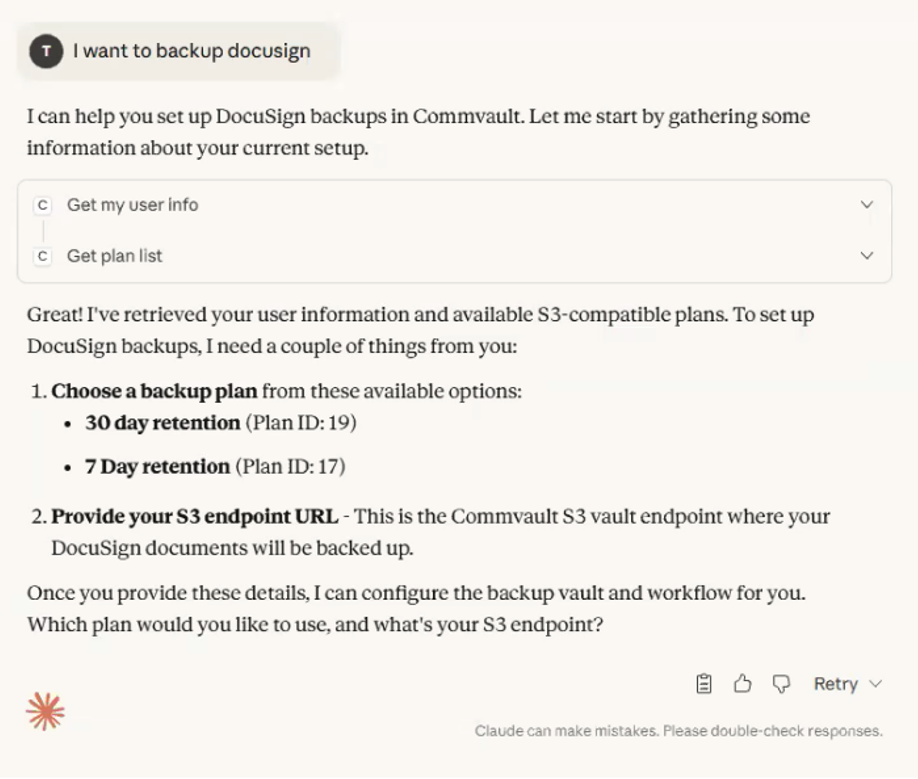Open the Get plan list tool call

coord(114,256)
